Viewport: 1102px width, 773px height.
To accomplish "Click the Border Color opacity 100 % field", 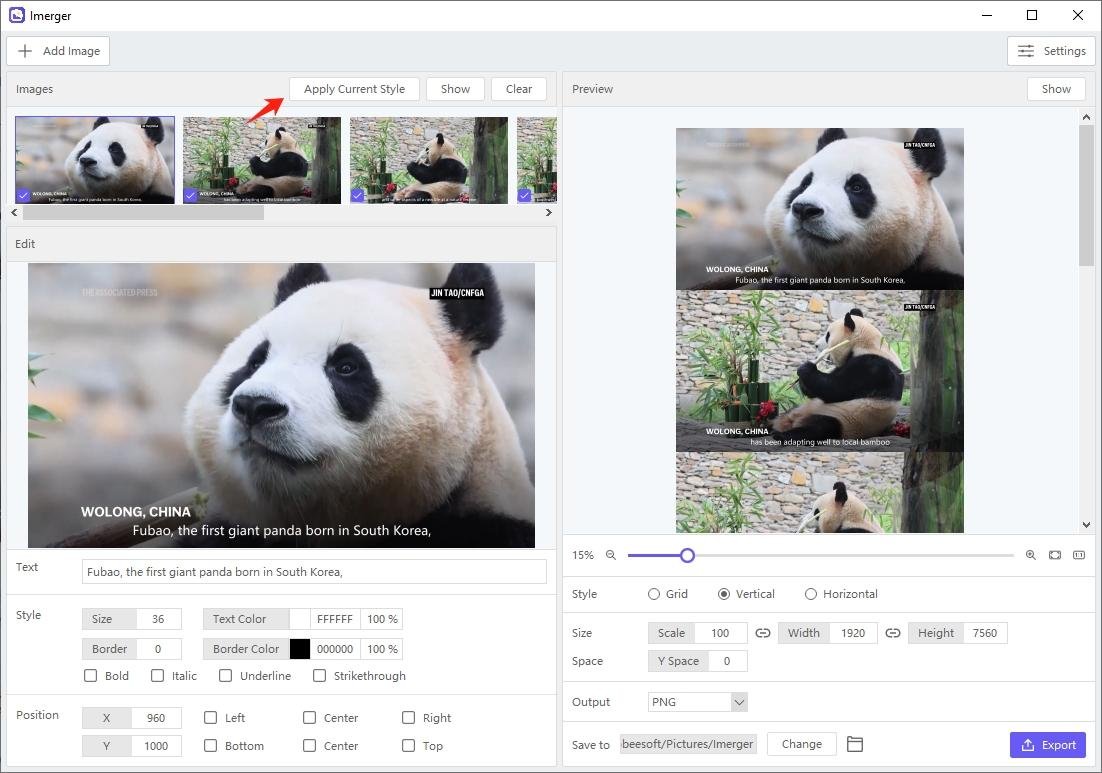I will (382, 649).
